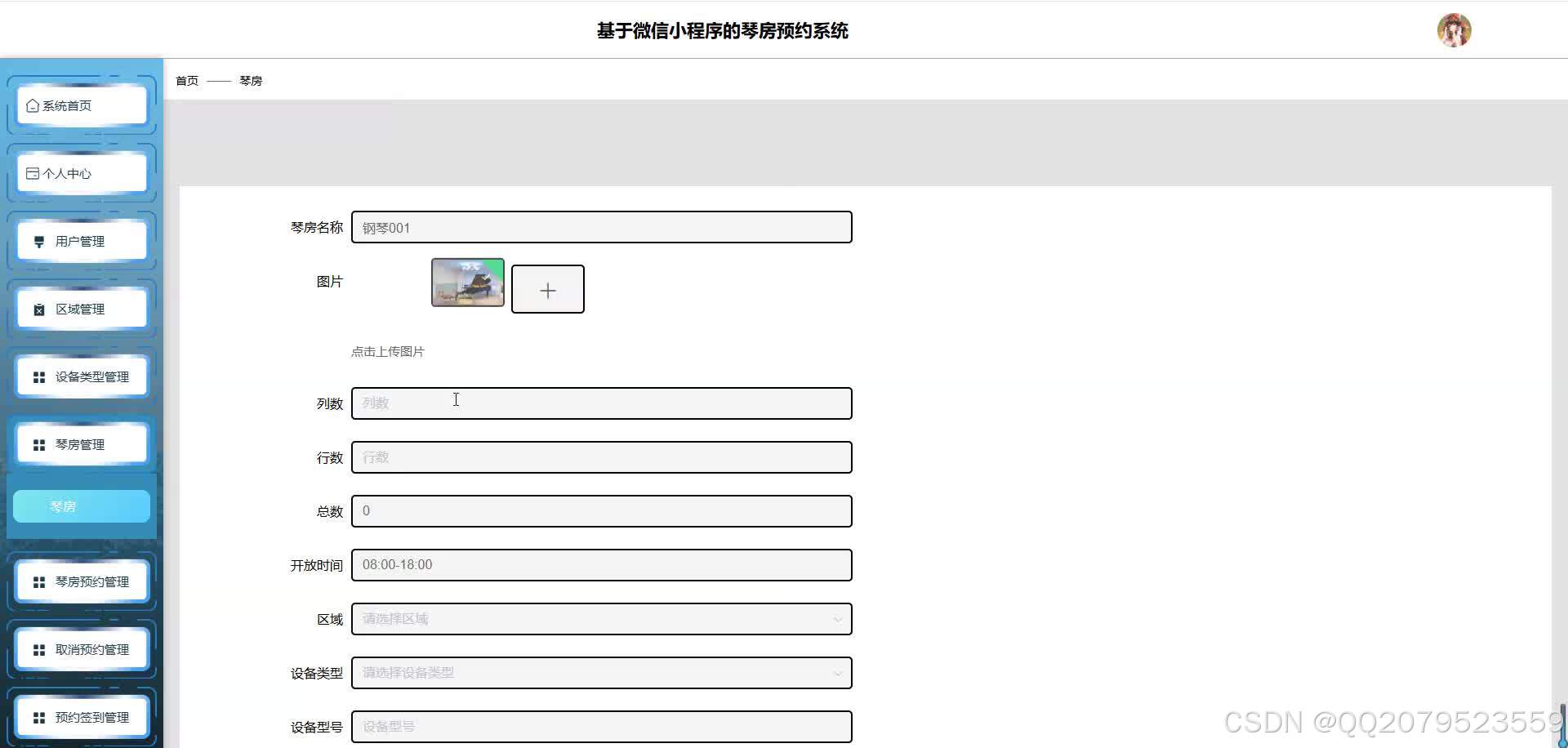Click the 琴房管理 grid icon
The image size is (1568, 748).
point(38,444)
